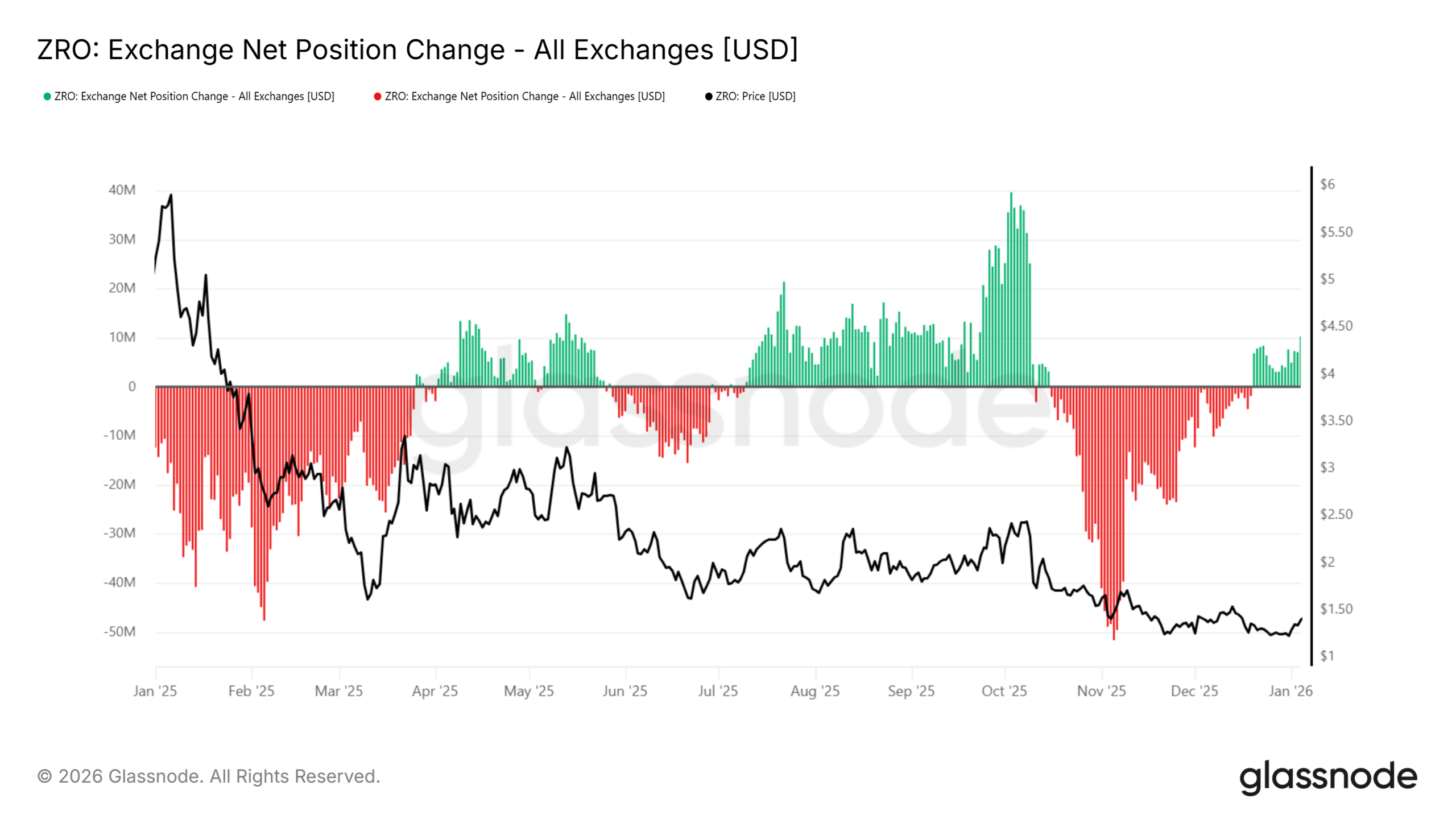This screenshot has height=819, width=1456.
Task: Click the glassnode logo in bottom corner
Action: click(1328, 777)
